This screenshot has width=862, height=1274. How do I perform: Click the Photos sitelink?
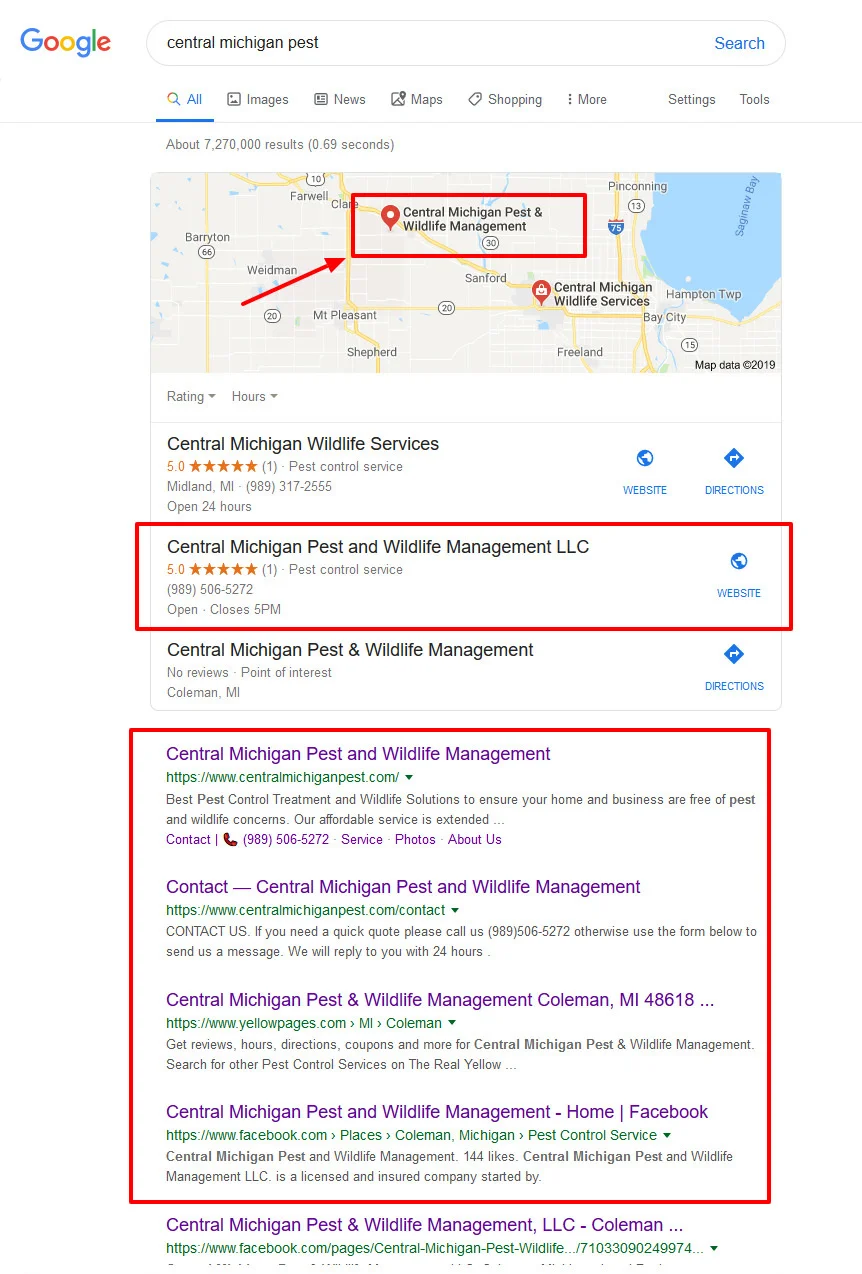click(415, 840)
